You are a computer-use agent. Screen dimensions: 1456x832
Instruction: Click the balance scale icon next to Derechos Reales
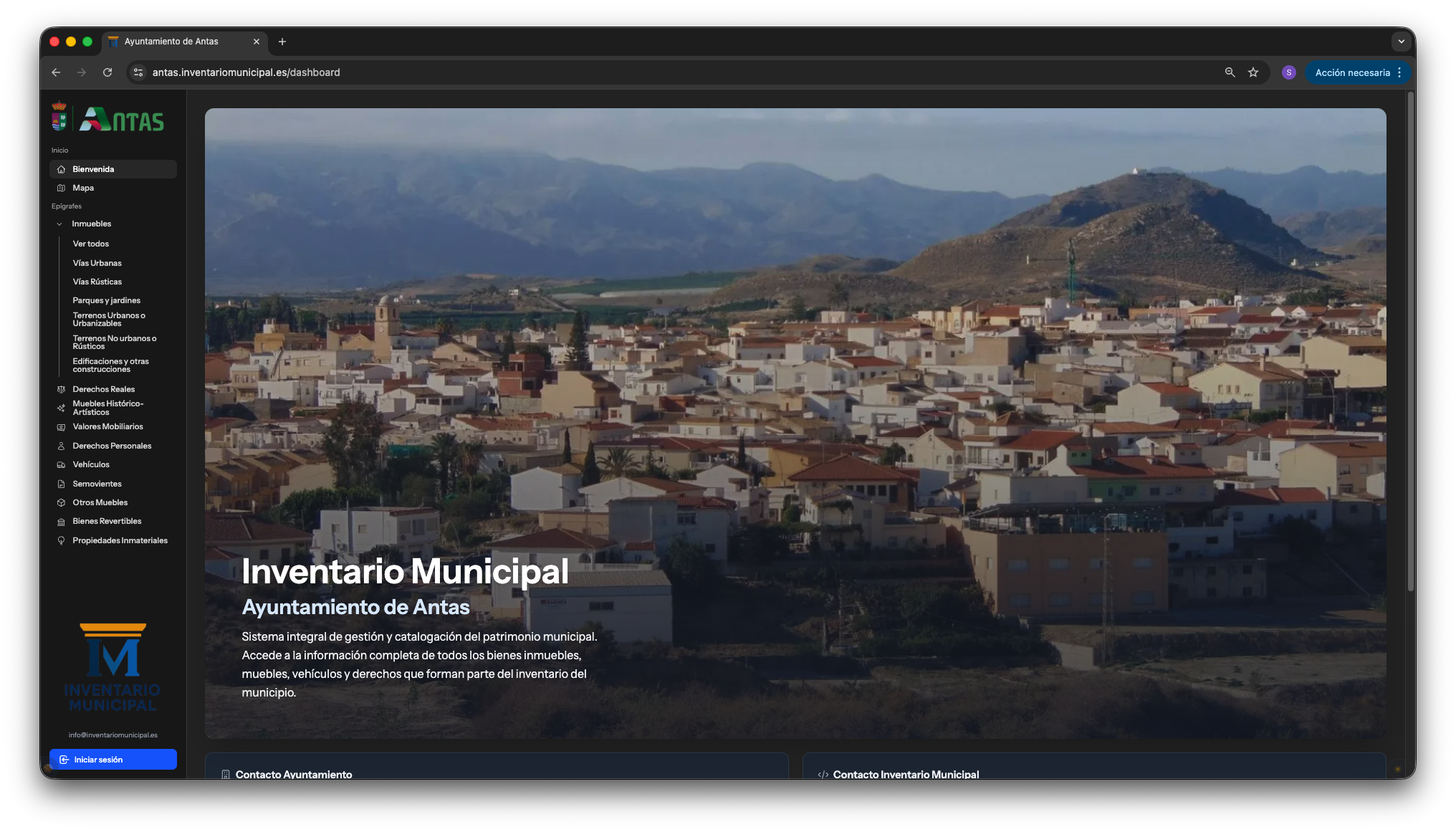(62, 389)
